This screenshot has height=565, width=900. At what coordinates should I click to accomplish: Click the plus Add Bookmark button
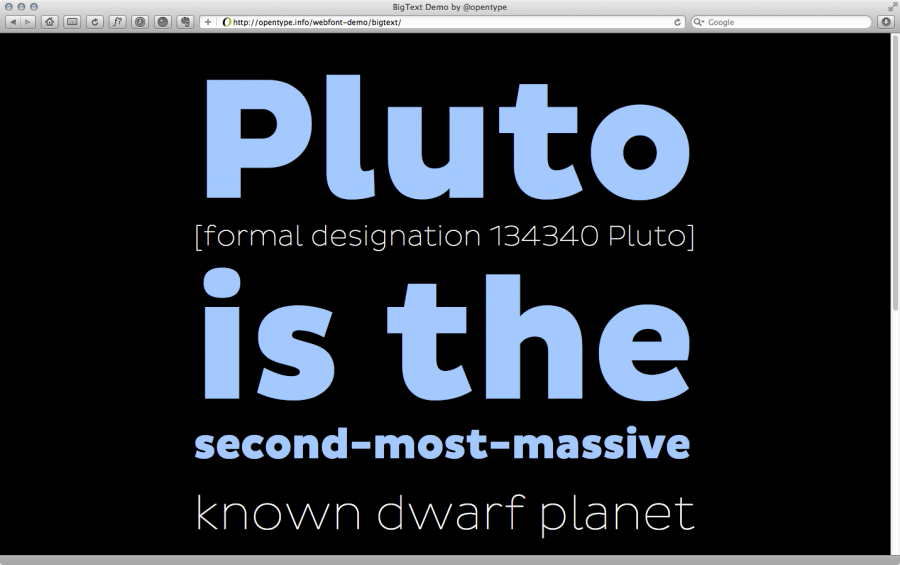(x=207, y=22)
